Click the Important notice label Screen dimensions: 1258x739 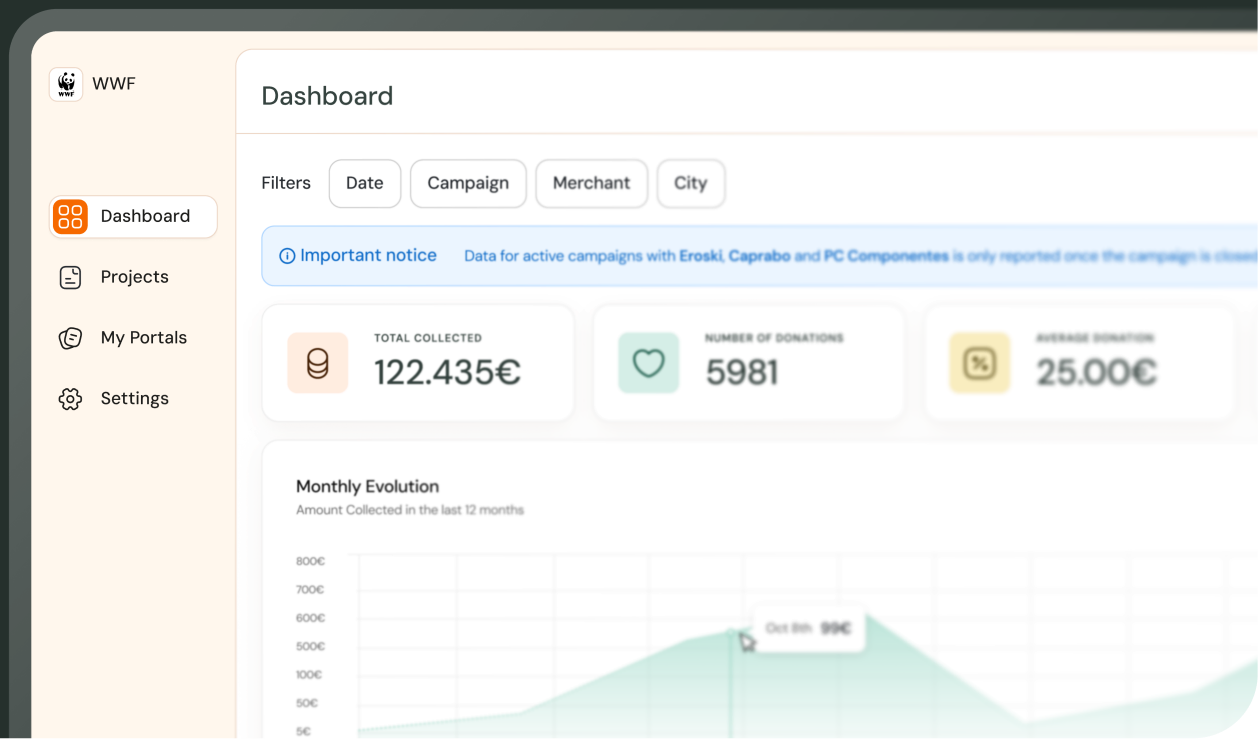pyautogui.click(x=368, y=256)
